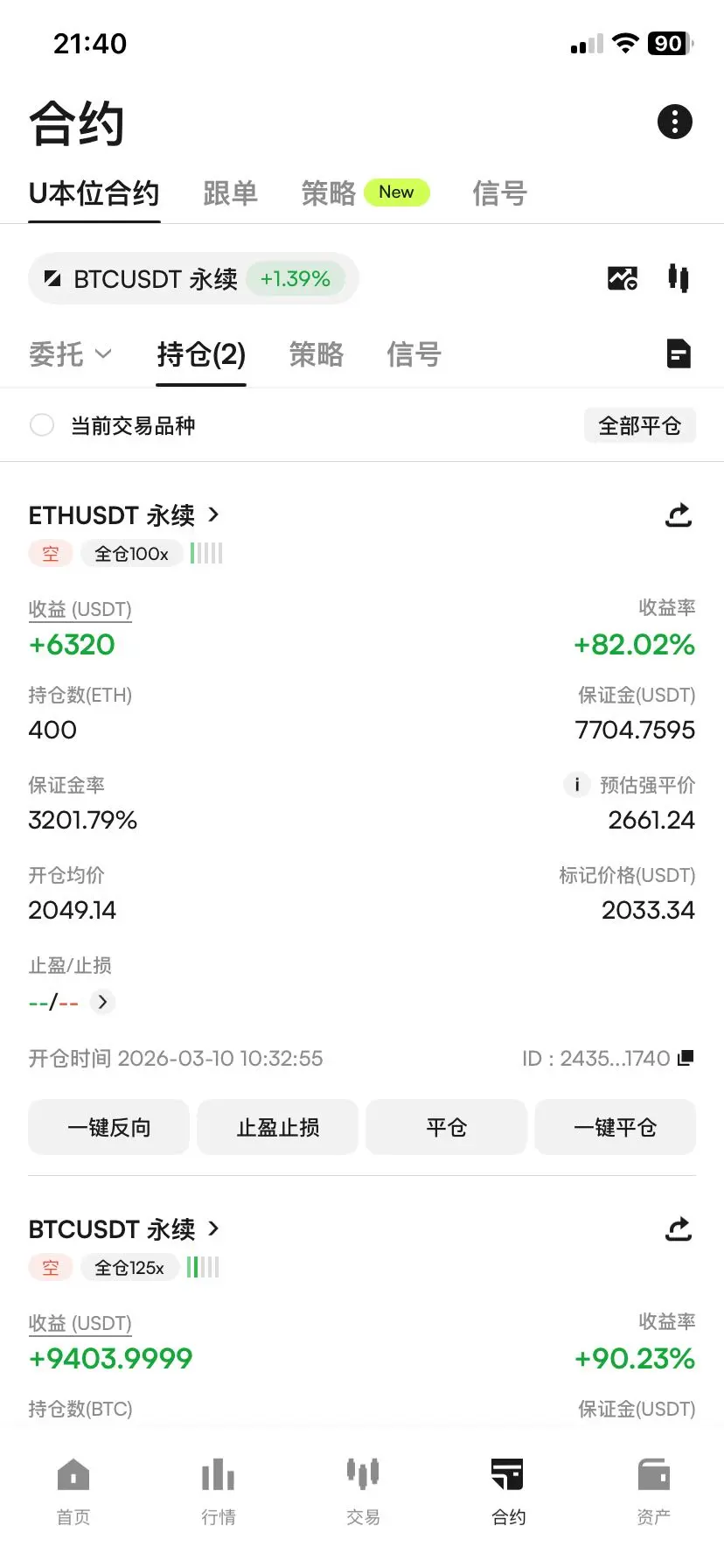Viewport: 724px width, 1568px height.
Task: Tap the 一键反向 reverse button
Action: pos(108,1127)
